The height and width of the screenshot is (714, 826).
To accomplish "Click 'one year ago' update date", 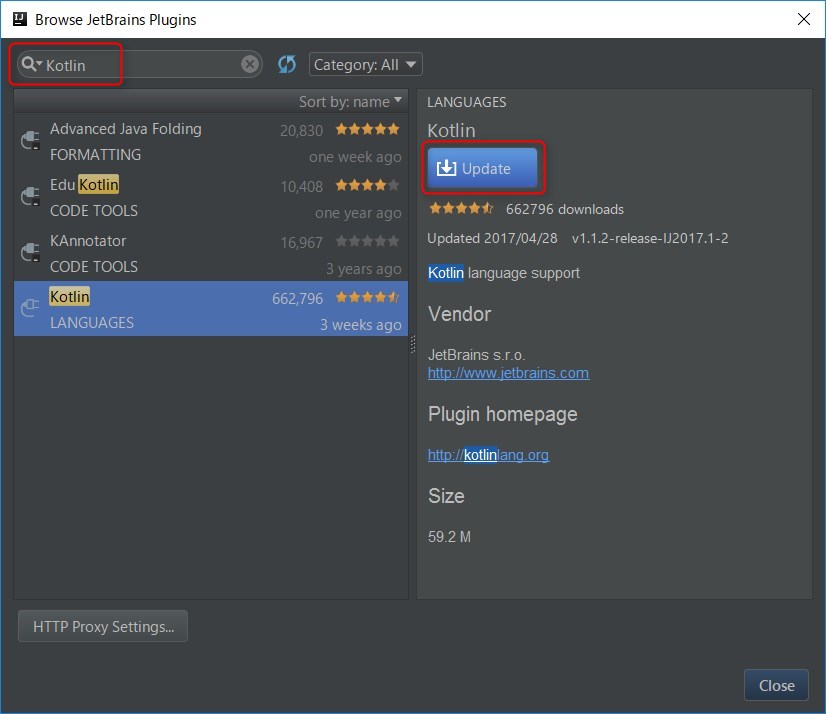I will pos(358,213).
